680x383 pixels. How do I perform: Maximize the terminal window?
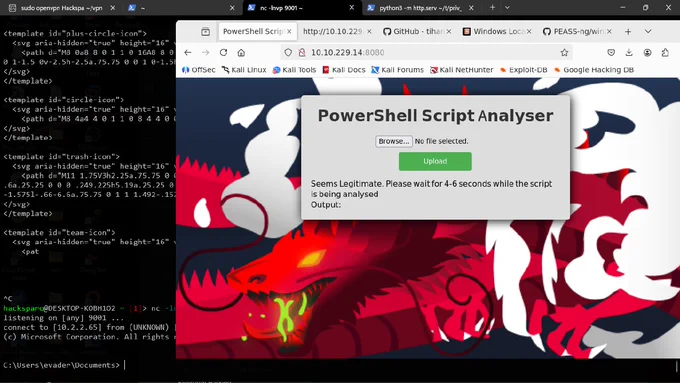(x=645, y=7)
